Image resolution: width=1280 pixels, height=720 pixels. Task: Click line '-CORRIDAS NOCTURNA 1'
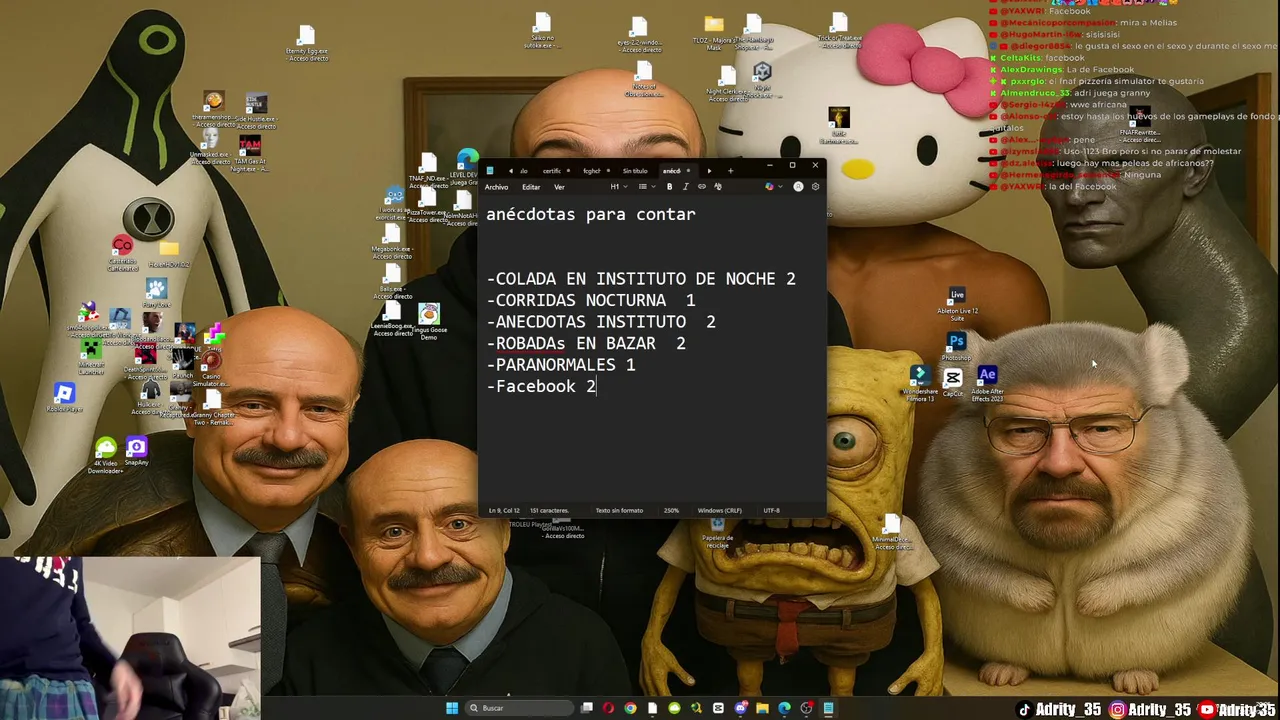[x=591, y=300]
